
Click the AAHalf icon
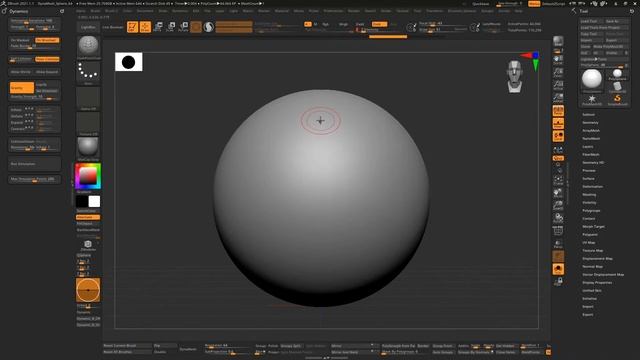(558, 98)
